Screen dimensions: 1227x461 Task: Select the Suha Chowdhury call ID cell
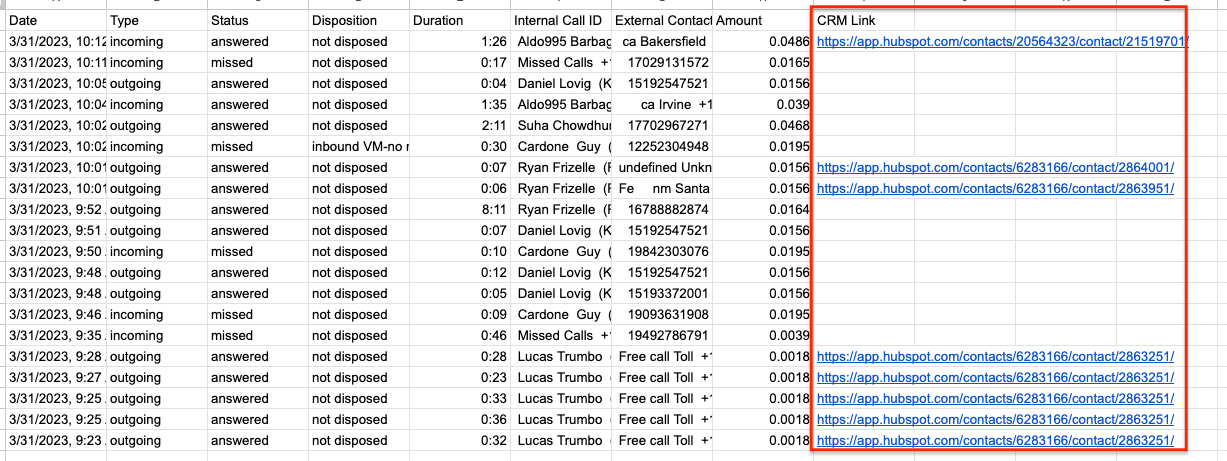tap(560, 126)
